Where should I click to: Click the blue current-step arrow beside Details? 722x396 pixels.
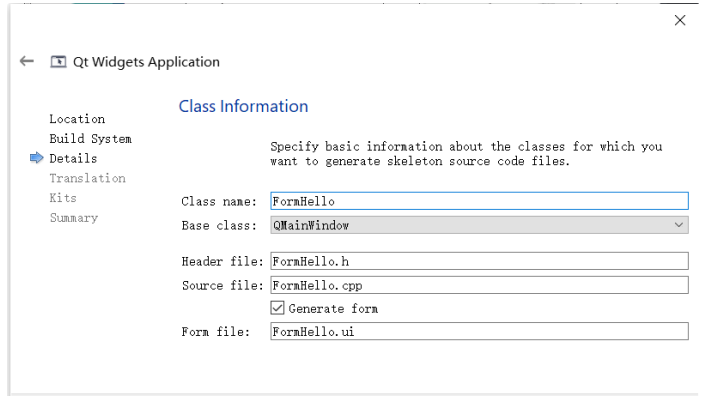pos(36,158)
